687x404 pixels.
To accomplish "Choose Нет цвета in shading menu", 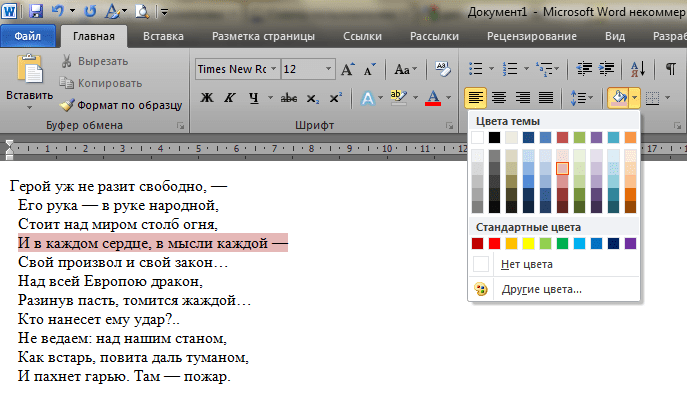I will 554,264.
